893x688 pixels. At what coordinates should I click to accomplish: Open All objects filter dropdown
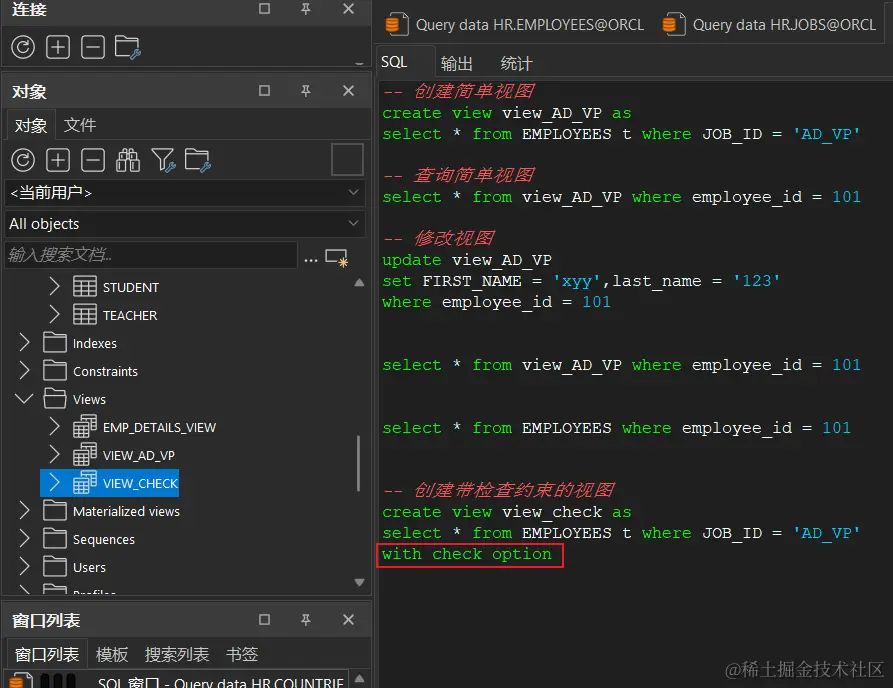[185, 224]
